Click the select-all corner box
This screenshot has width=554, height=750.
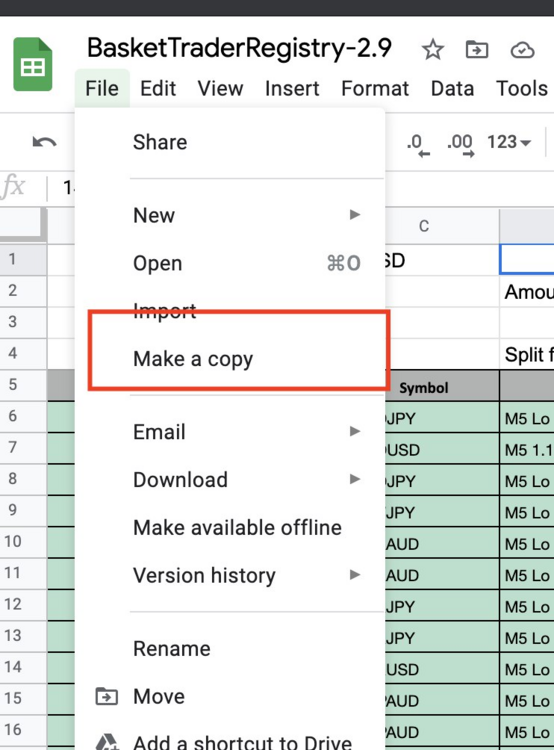tap(23, 225)
